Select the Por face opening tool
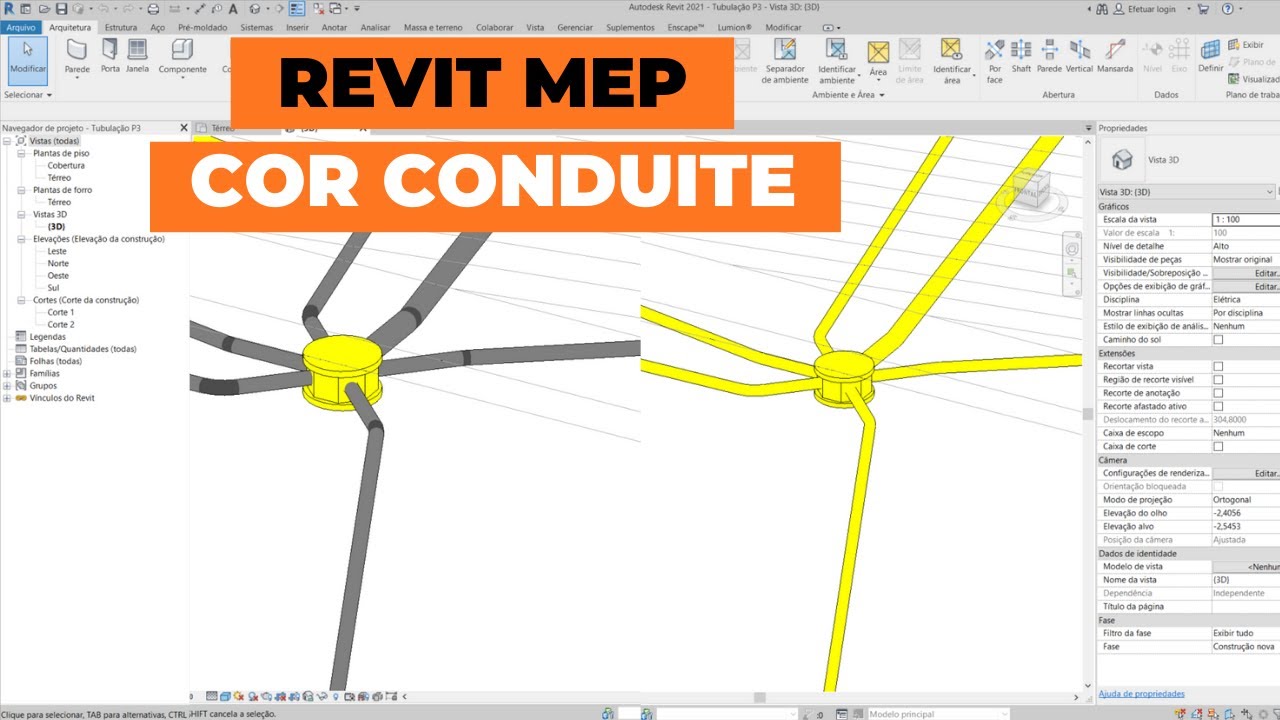Screen dimensions: 1280x720 click(994, 61)
